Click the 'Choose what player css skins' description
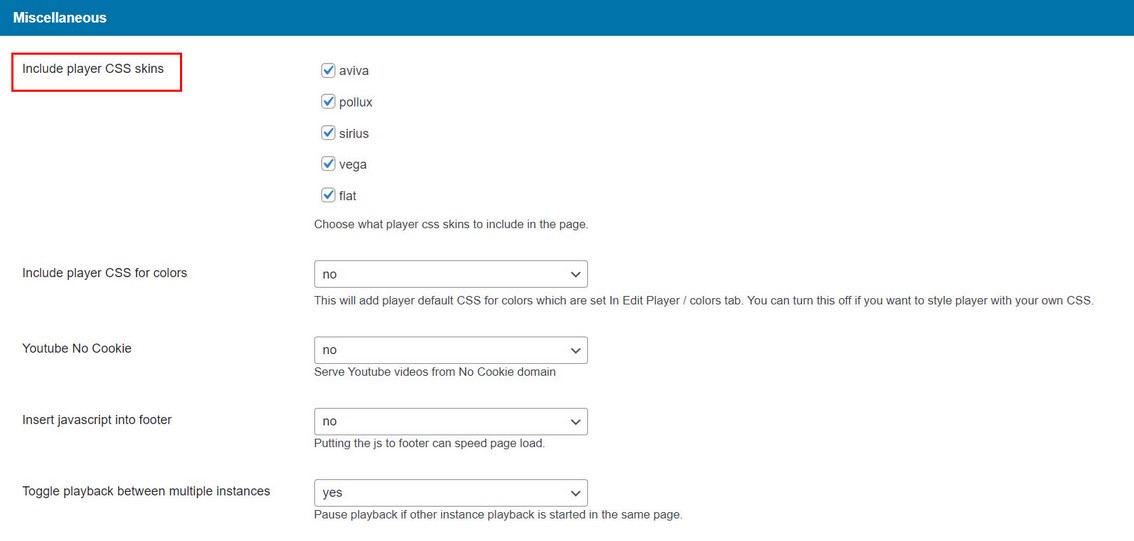 [451, 224]
